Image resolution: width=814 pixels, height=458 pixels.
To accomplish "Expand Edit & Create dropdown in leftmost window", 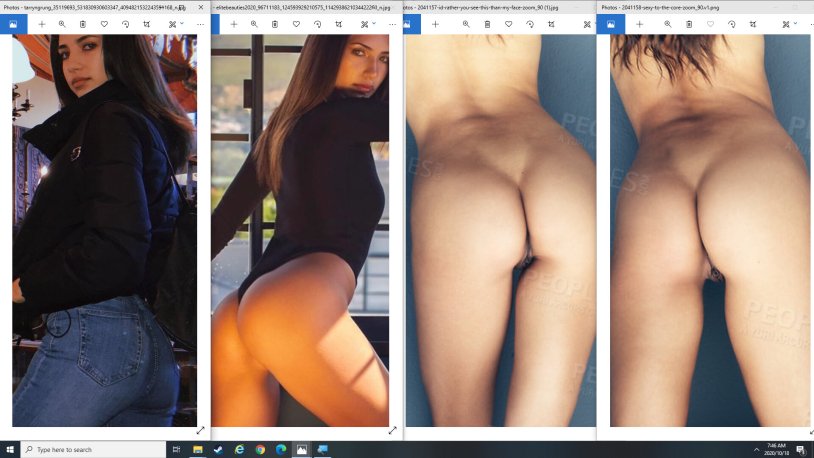I will tap(174, 24).
